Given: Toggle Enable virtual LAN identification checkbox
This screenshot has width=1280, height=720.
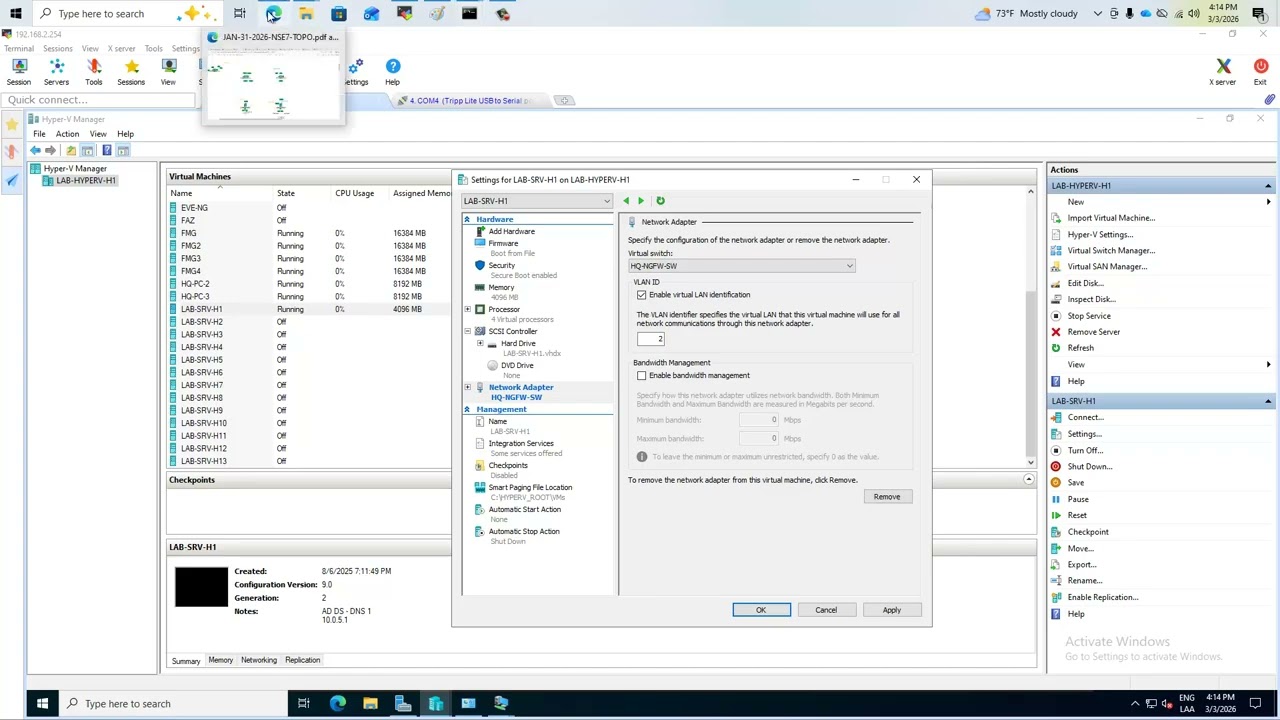Looking at the screenshot, I should click(642, 295).
